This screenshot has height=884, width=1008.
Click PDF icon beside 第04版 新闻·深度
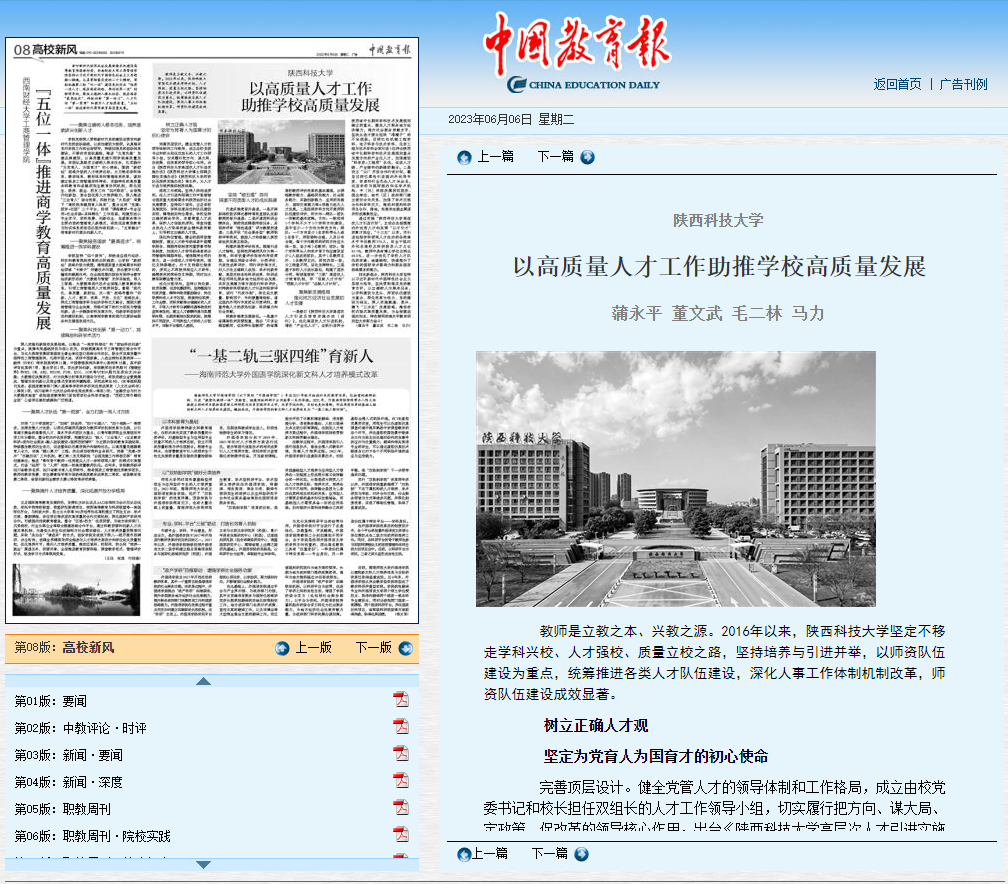[400, 780]
